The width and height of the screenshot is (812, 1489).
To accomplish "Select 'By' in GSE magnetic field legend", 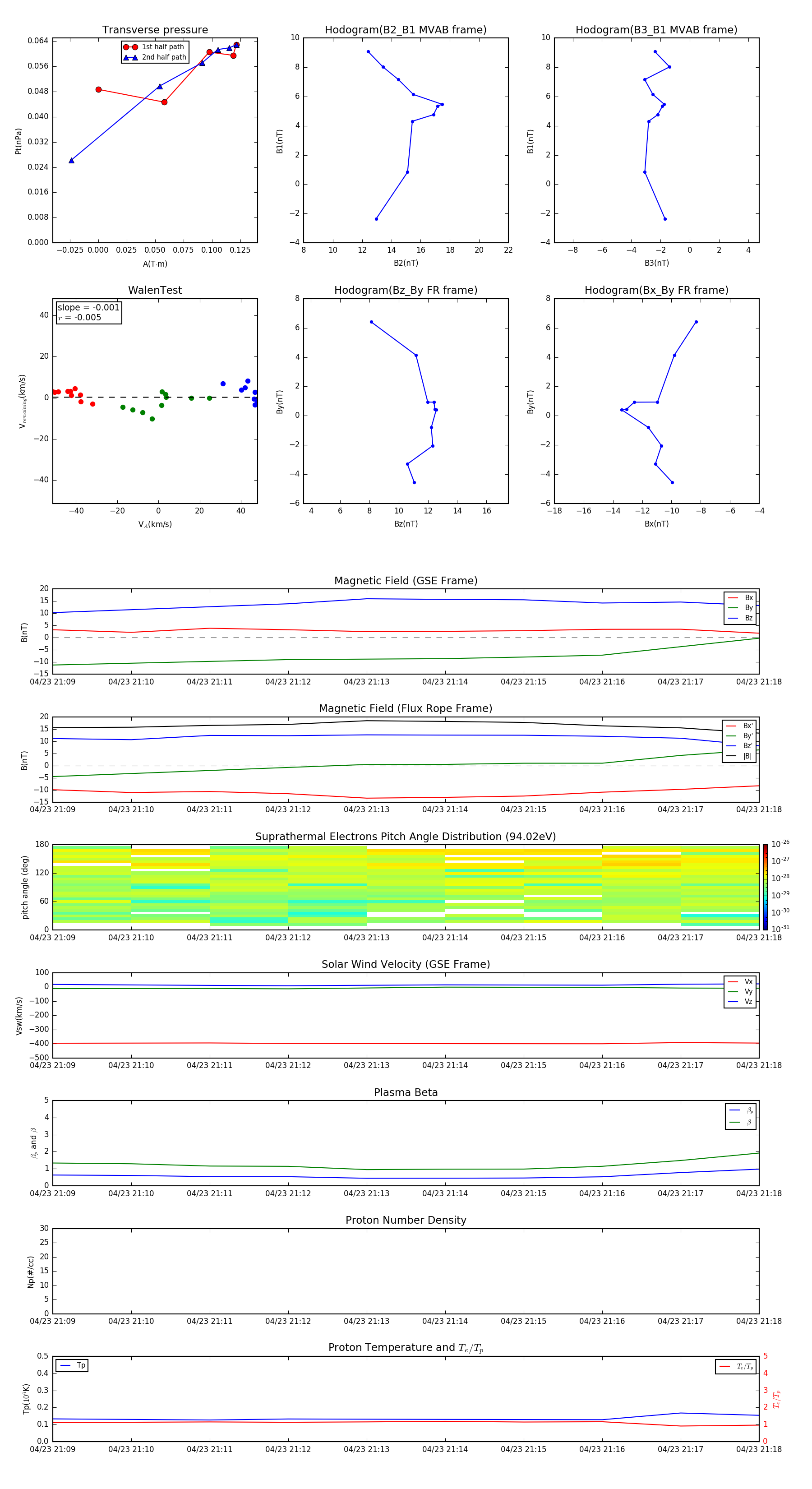I will (x=740, y=608).
